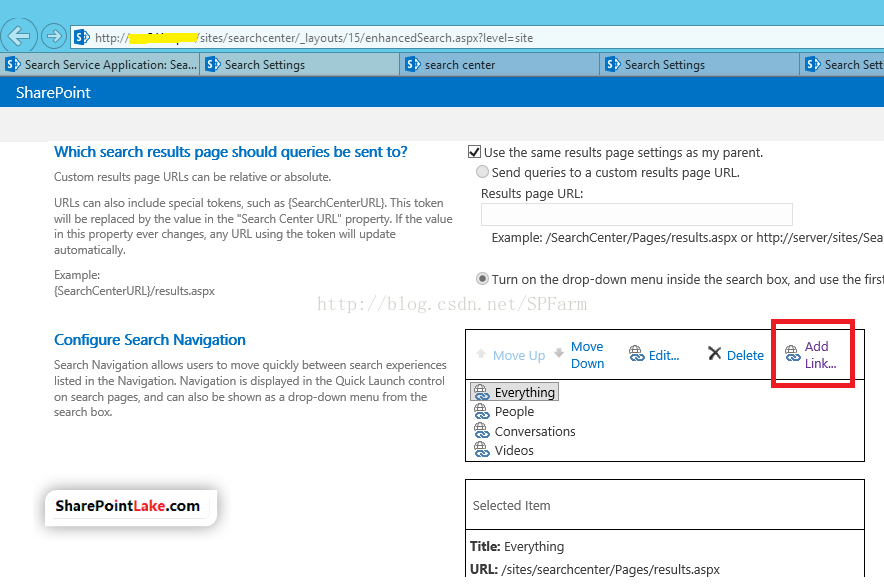The height and width of the screenshot is (586, 884).
Task: Open the partially visible Search Sett tab at the tab bar's end
Action: pyautogui.click(x=842, y=65)
